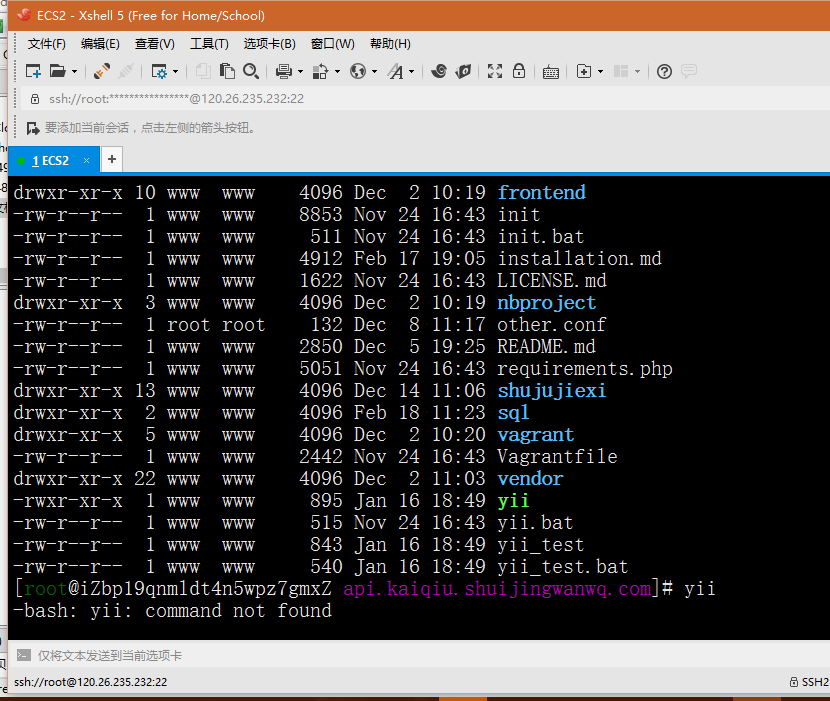Image resolution: width=830 pixels, height=701 pixels.
Task: Open the 工具(T) menu
Action: (209, 44)
